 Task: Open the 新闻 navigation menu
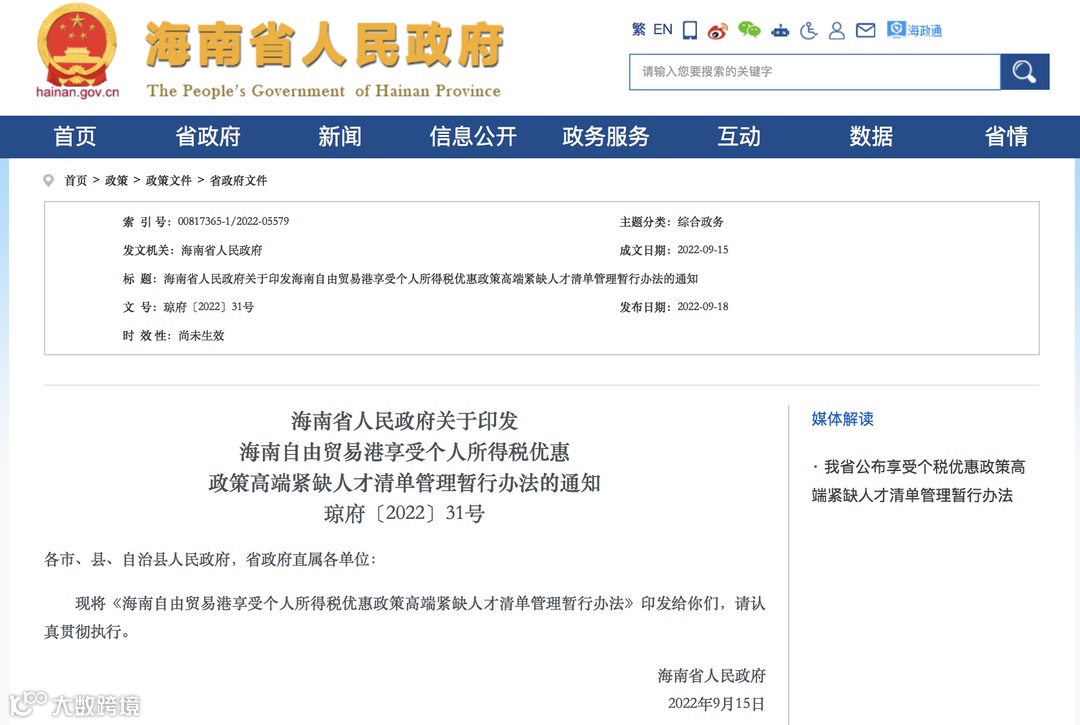pyautogui.click(x=340, y=136)
